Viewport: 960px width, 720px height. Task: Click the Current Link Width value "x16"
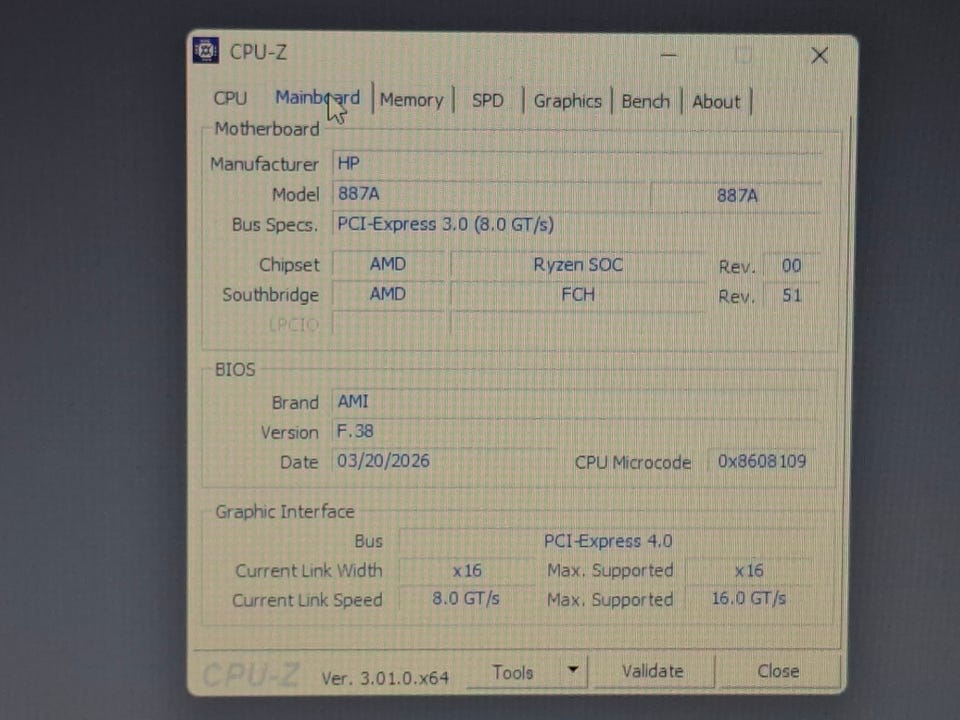coord(467,571)
